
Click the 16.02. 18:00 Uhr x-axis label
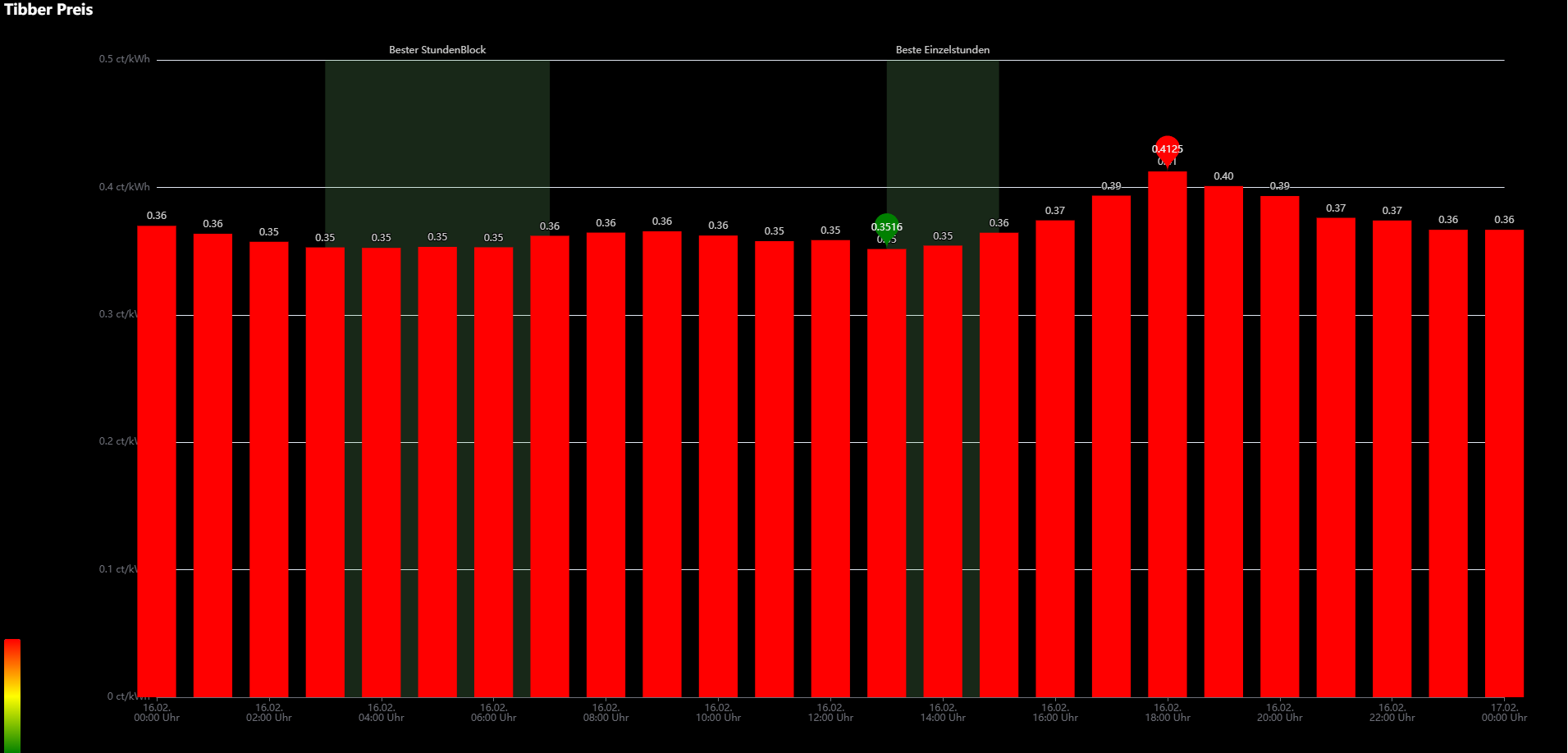(1168, 712)
